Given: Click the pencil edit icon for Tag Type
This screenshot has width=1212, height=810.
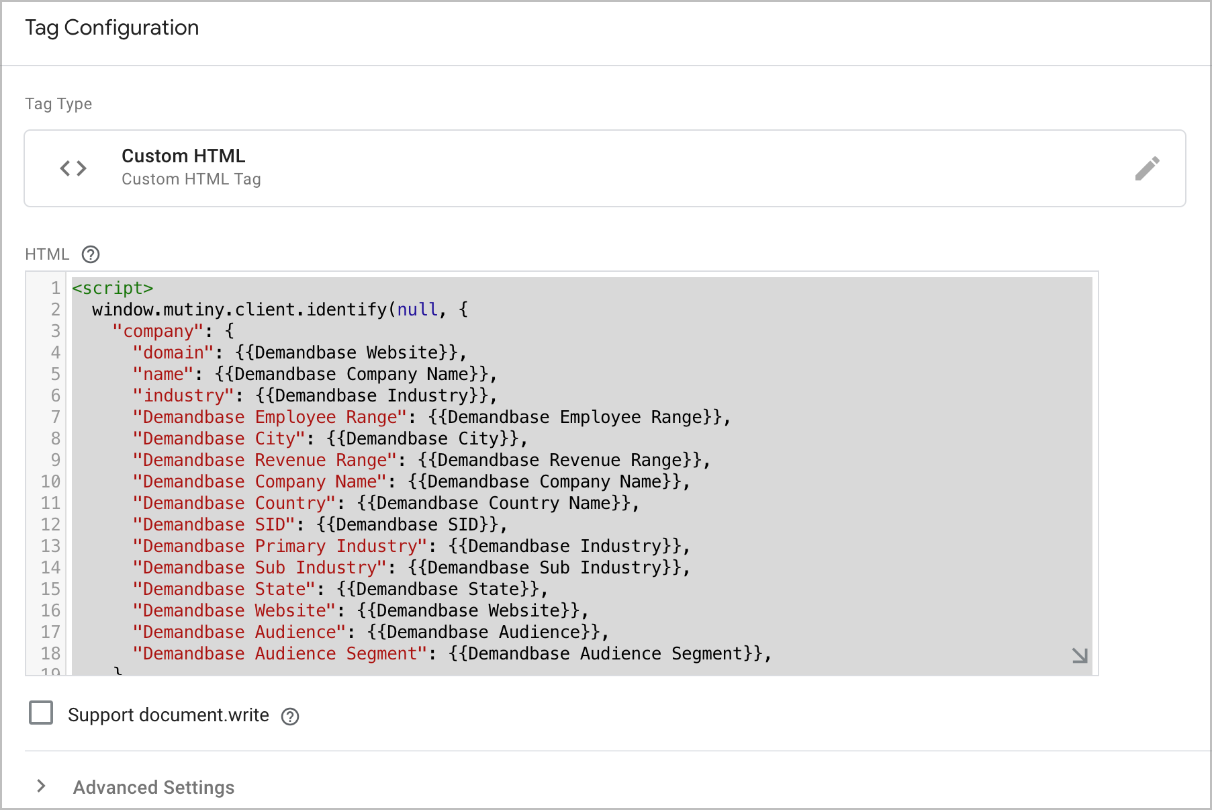Looking at the screenshot, I should 1147,168.
